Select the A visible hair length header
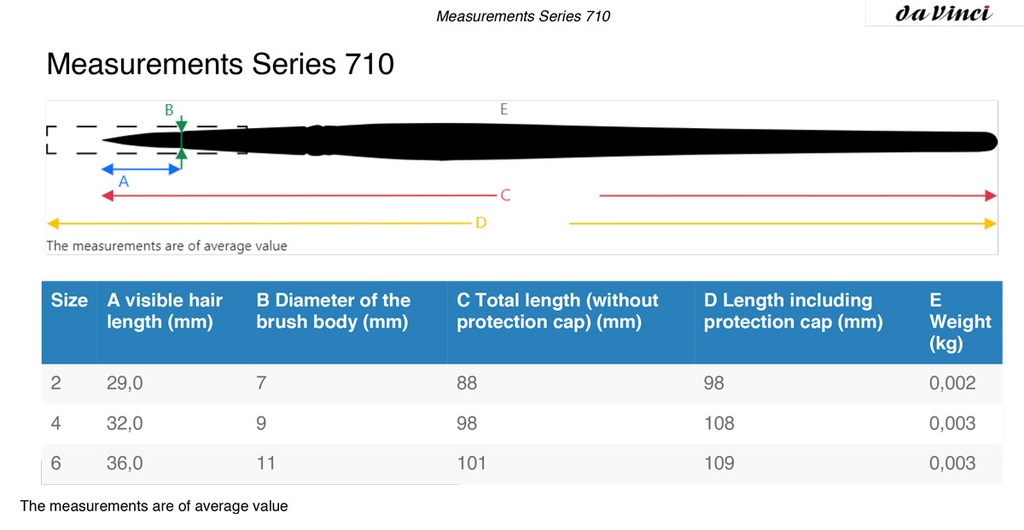The width and height of the screenshot is (1024, 530). tap(165, 311)
